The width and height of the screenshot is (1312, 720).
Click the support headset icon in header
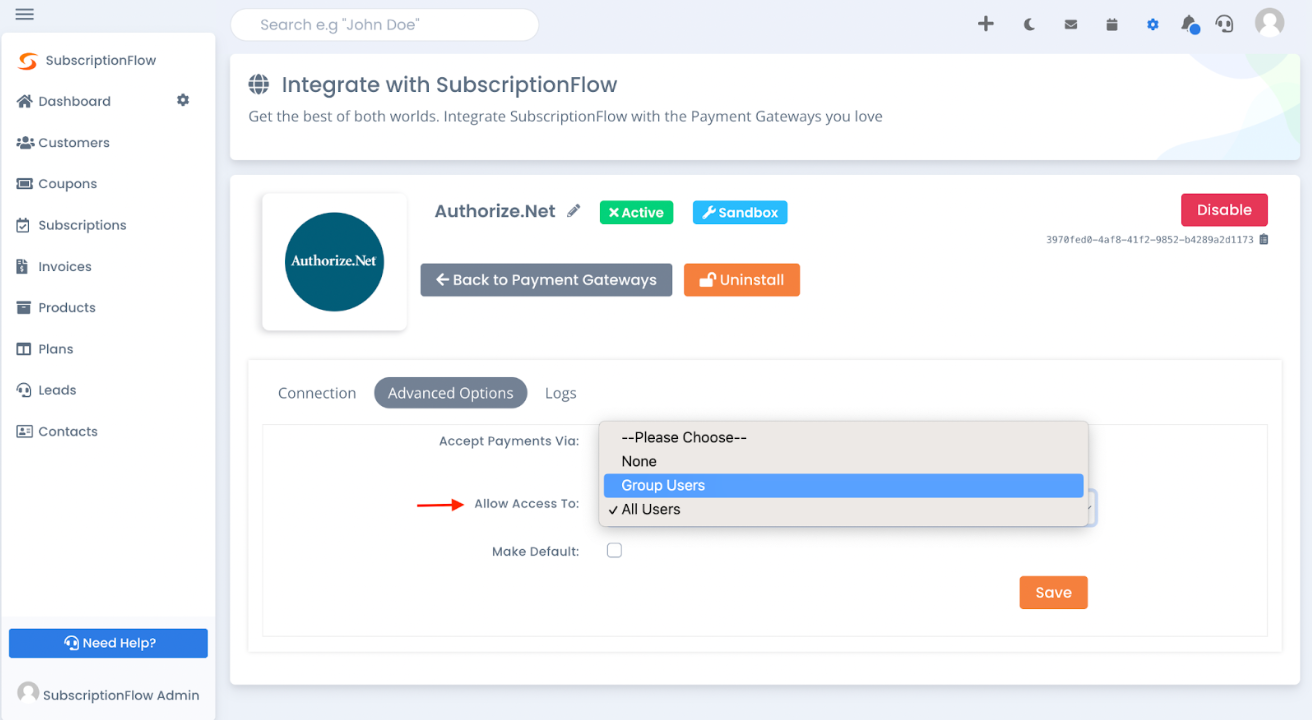coord(1225,24)
